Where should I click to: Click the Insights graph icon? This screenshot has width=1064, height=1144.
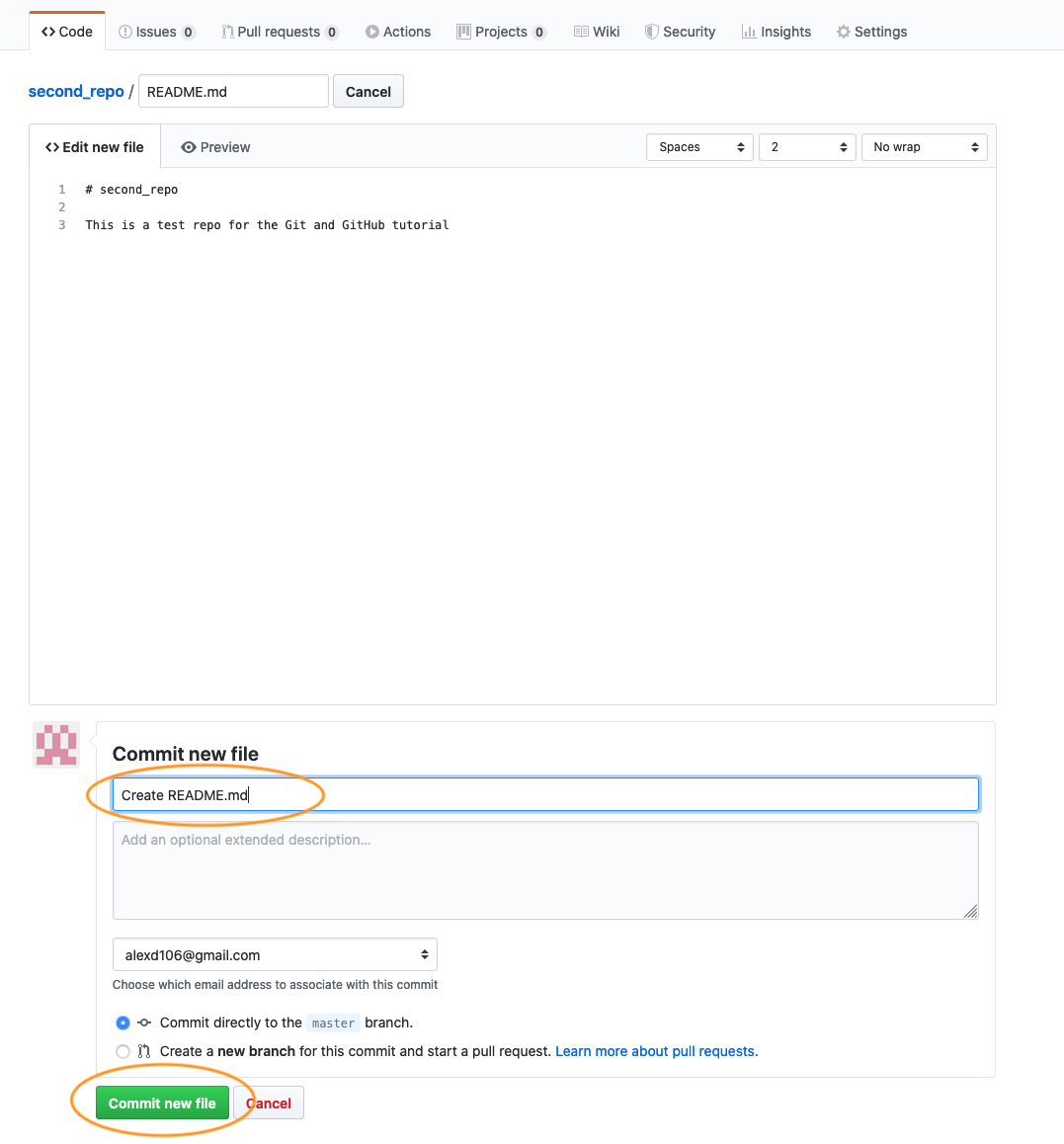tap(749, 32)
